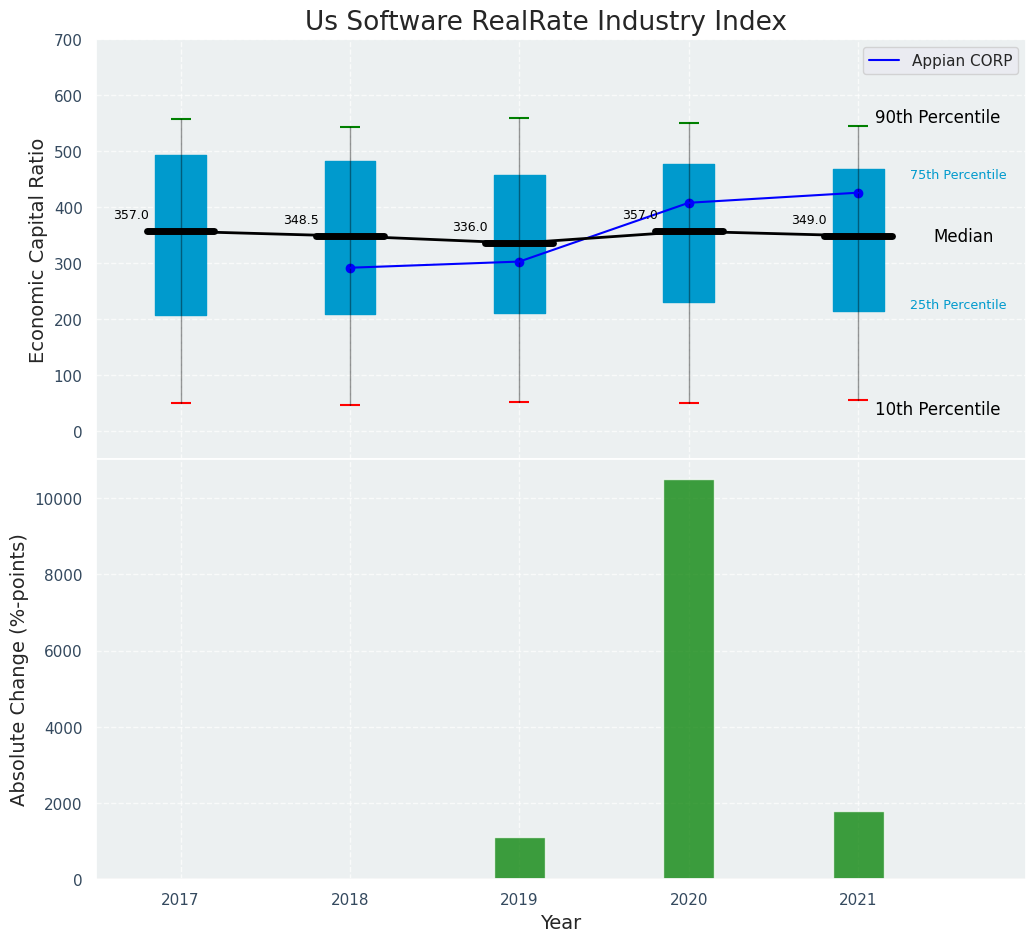Click the Appian CORP 2018 data point
1035x942 pixels.
350,268
